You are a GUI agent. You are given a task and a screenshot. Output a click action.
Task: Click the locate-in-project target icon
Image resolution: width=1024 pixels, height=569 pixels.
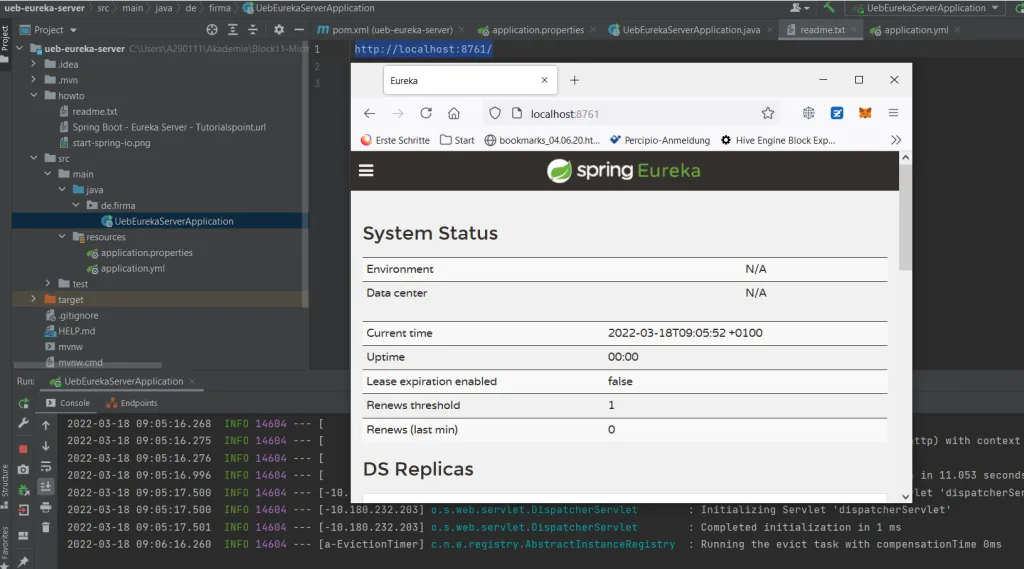point(212,29)
